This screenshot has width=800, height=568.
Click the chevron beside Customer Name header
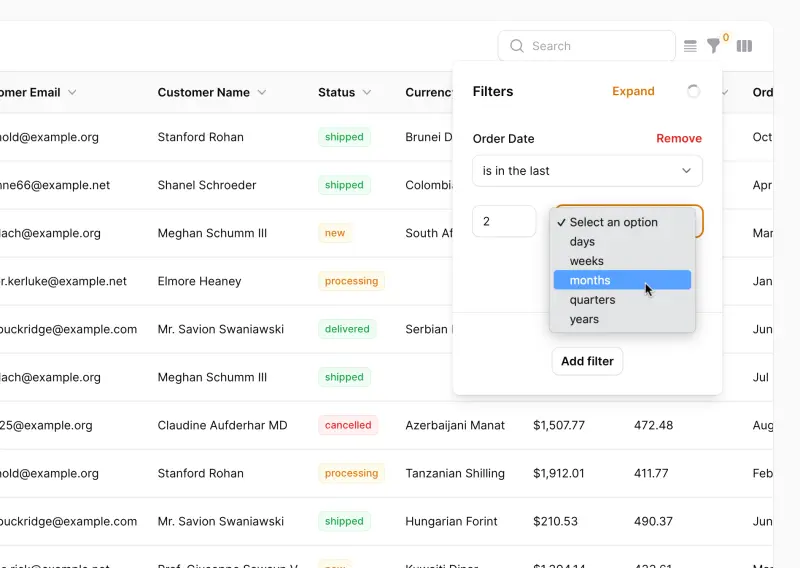262,92
